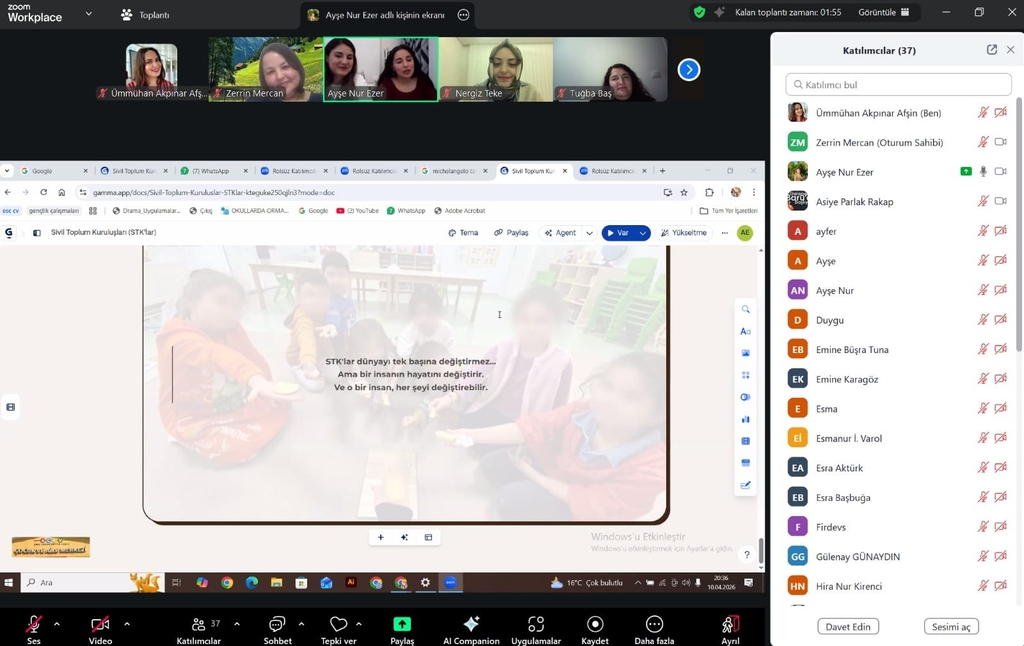
Task: Switch to the Toplantı tab
Action: coord(145,15)
